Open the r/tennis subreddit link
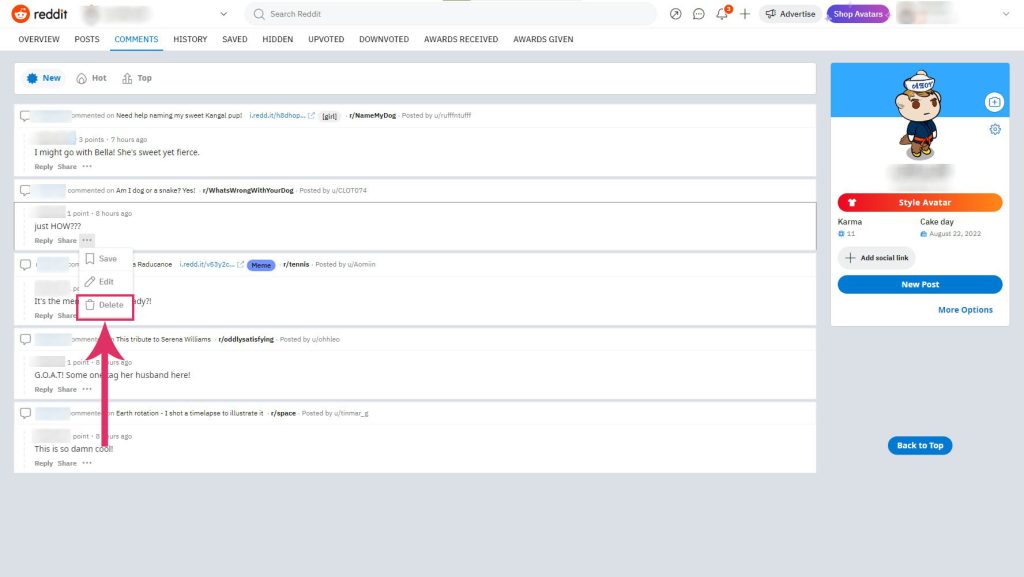This screenshot has width=1024, height=577. pos(296,264)
